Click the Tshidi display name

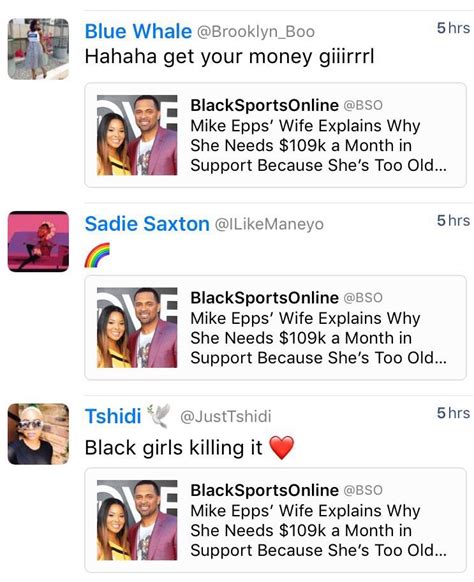[113, 416]
